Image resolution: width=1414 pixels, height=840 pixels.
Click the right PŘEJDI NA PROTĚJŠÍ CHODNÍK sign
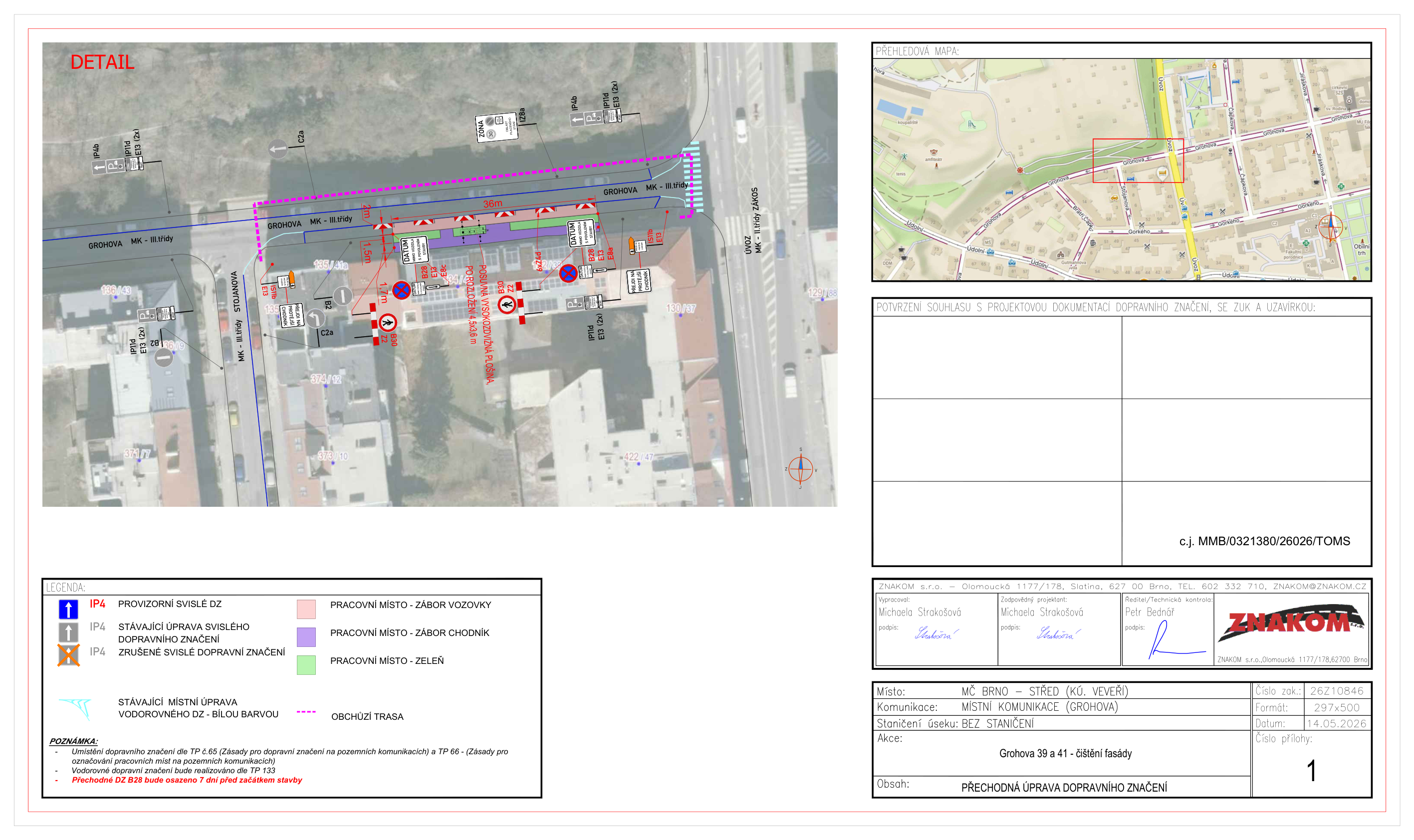pyautogui.click(x=639, y=281)
